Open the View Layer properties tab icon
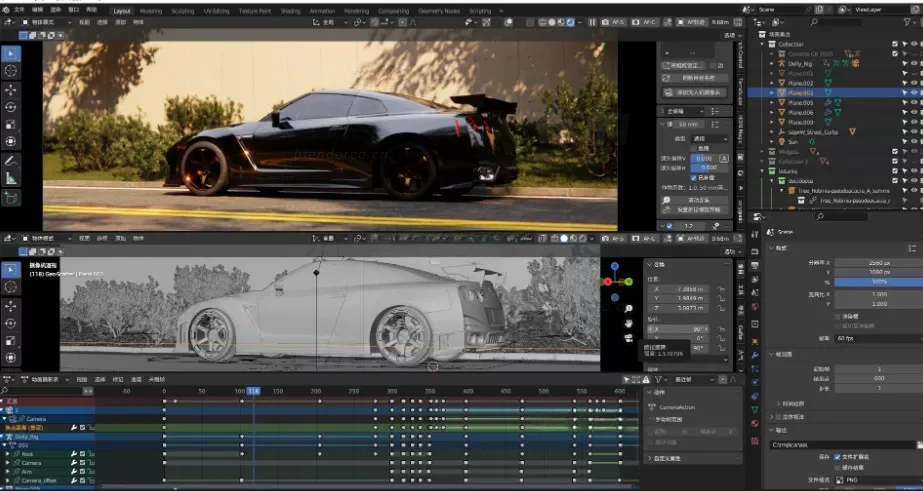This screenshot has width=923, height=491. point(755,278)
